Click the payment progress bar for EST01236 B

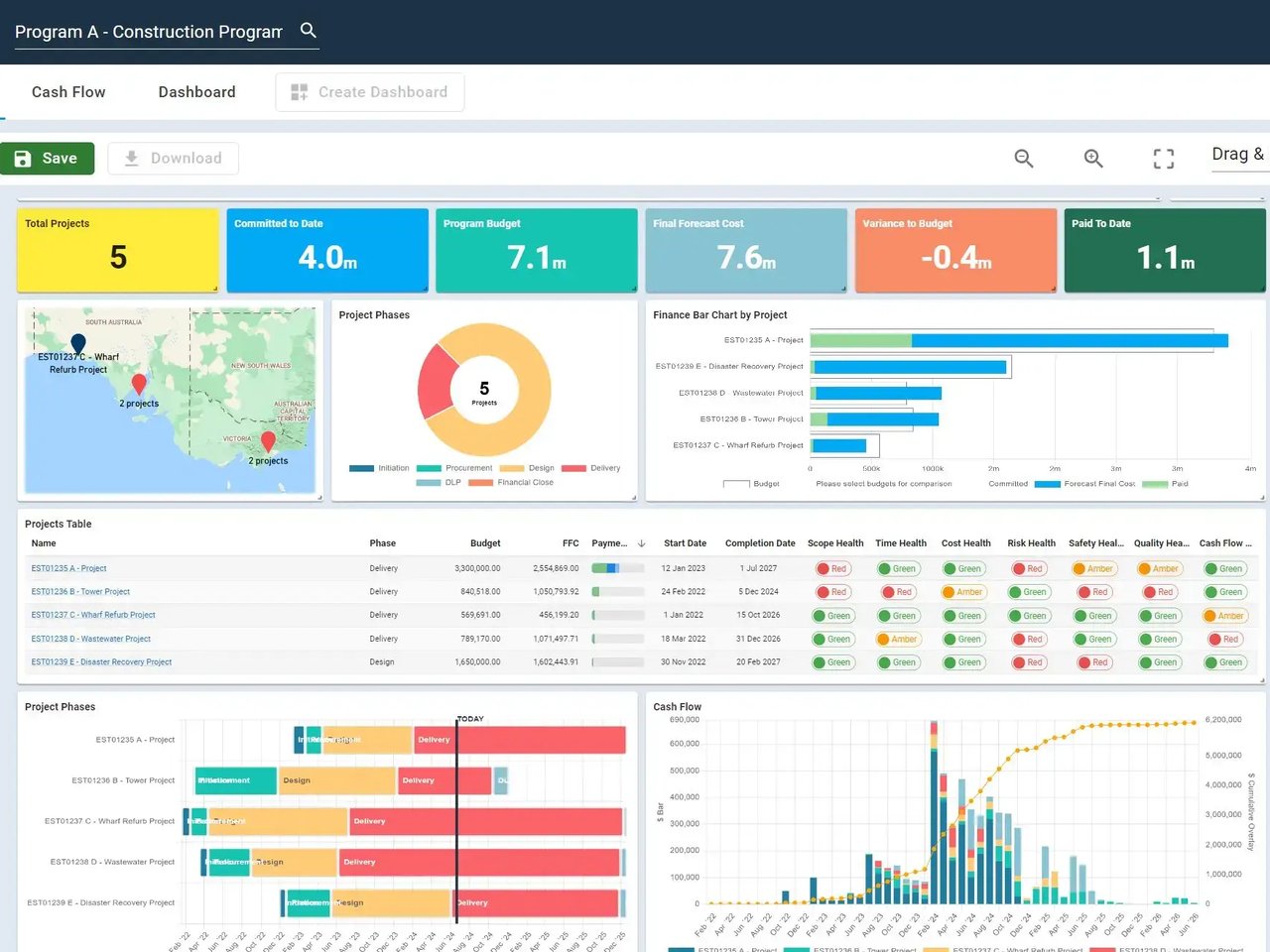click(617, 592)
